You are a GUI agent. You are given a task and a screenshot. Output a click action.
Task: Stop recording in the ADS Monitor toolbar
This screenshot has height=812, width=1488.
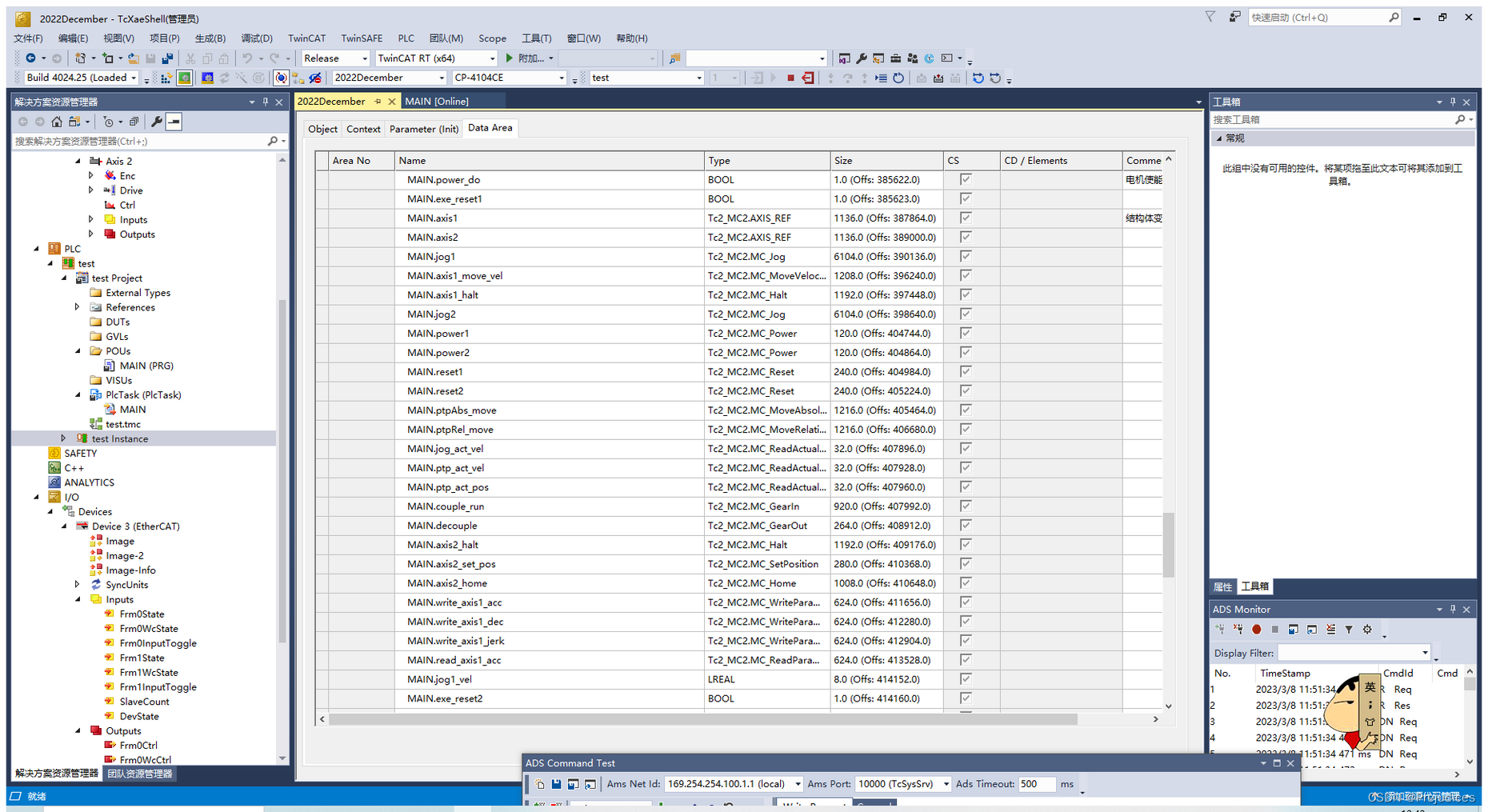(x=1274, y=629)
